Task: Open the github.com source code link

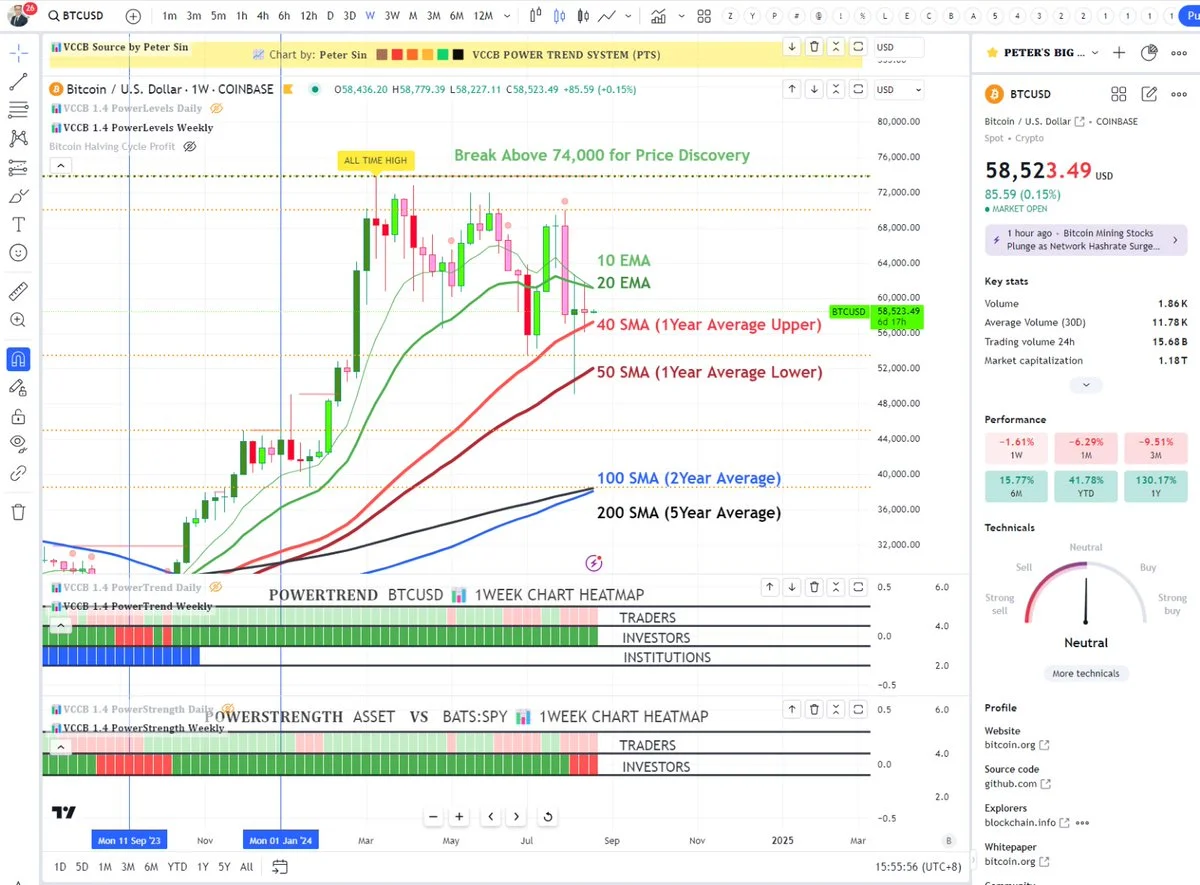Action: pyautogui.click(x=1017, y=784)
